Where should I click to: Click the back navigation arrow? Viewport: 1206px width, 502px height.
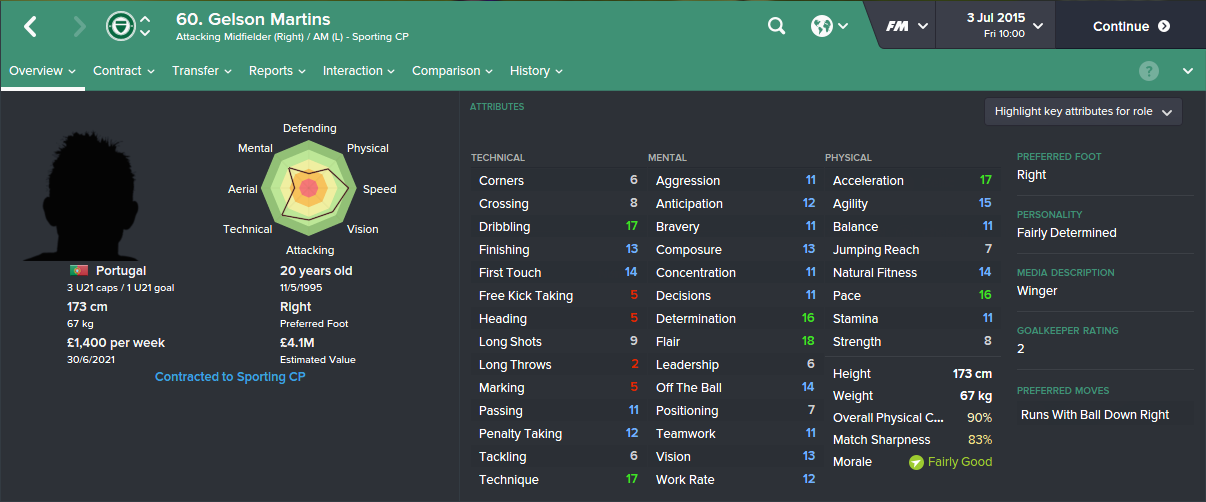click(30, 27)
